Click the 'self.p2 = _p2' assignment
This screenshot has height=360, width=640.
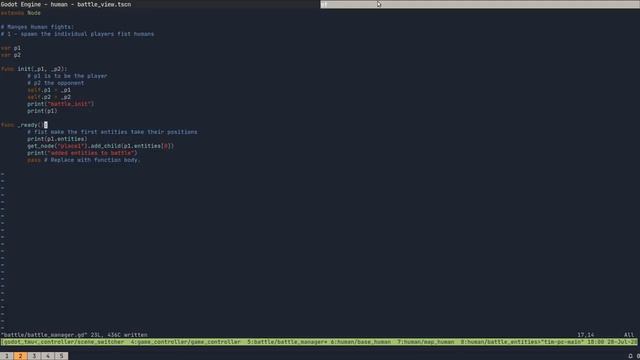click(49, 97)
